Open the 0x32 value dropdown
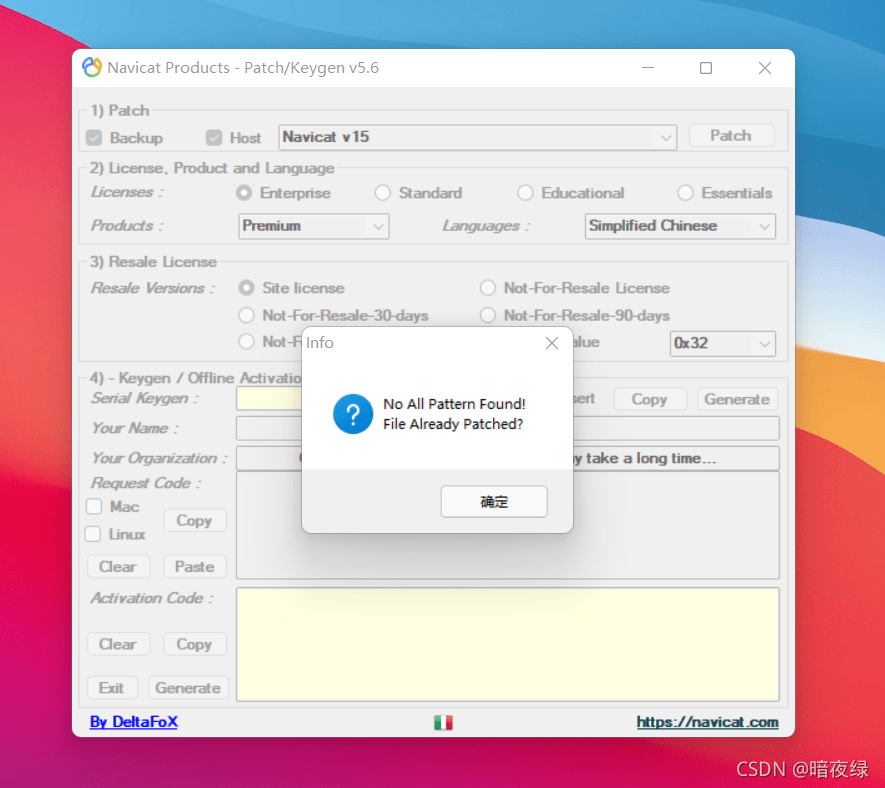Viewport: 885px width, 788px height. pyautogui.click(x=722, y=343)
